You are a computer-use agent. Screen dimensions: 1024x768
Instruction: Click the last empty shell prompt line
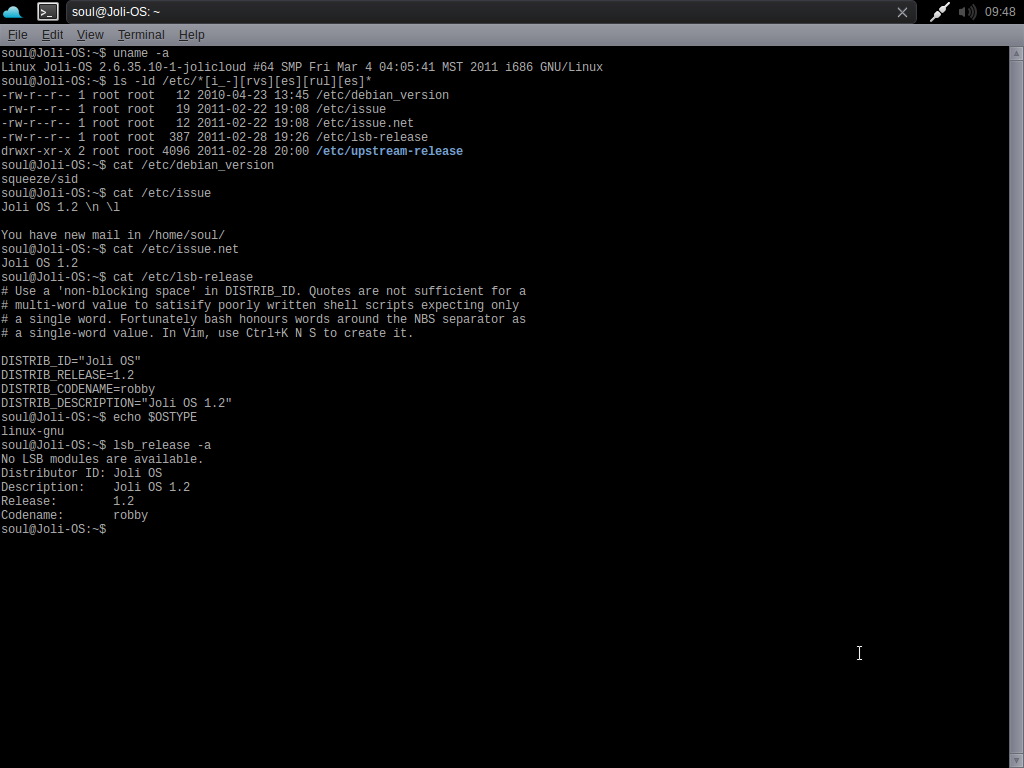tap(54, 529)
